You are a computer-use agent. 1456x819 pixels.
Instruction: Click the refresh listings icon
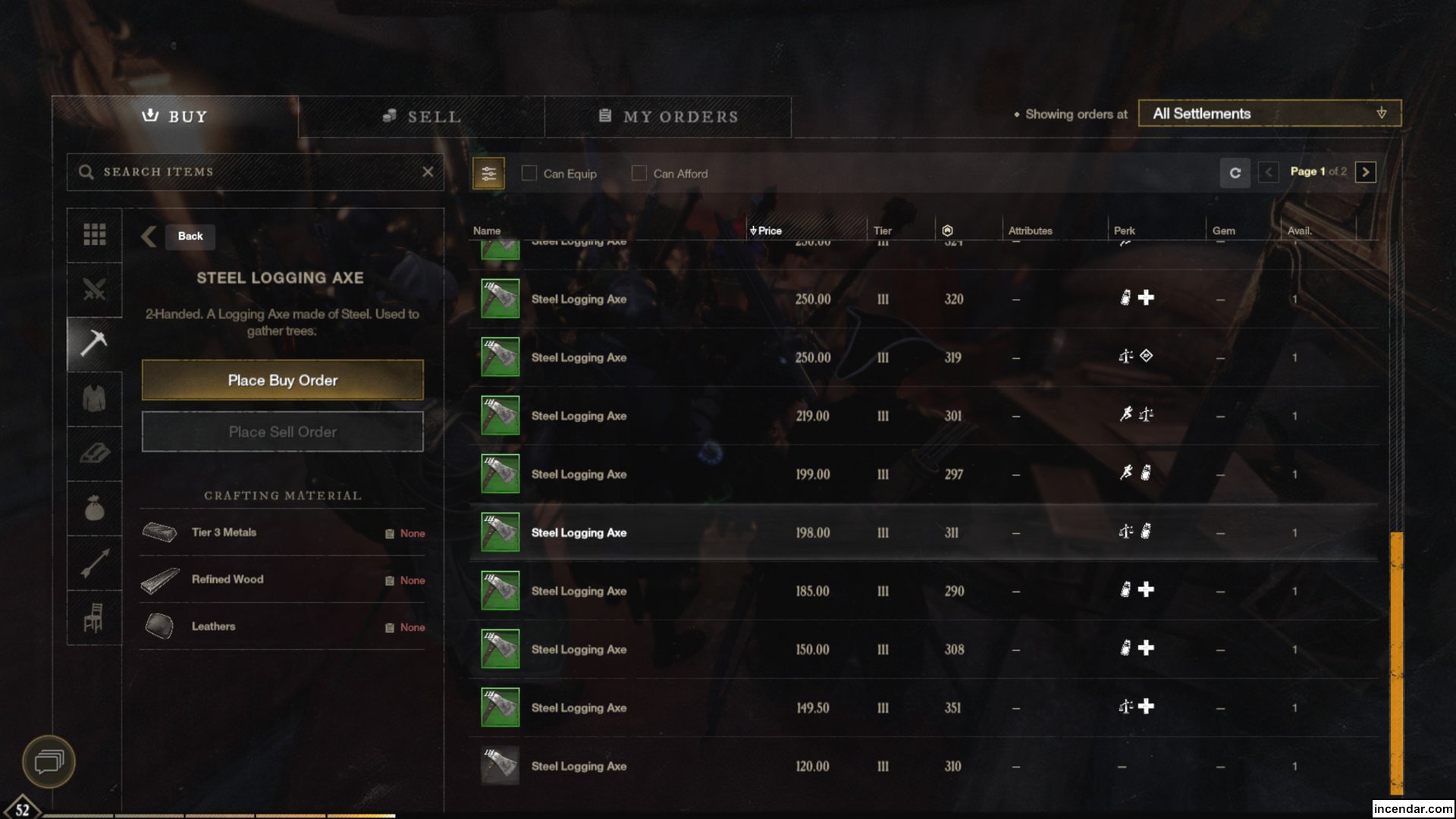coord(1235,173)
